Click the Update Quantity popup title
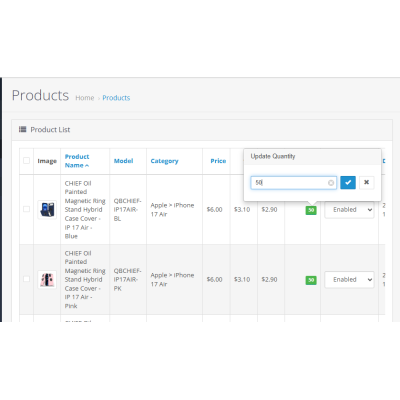 (x=273, y=156)
